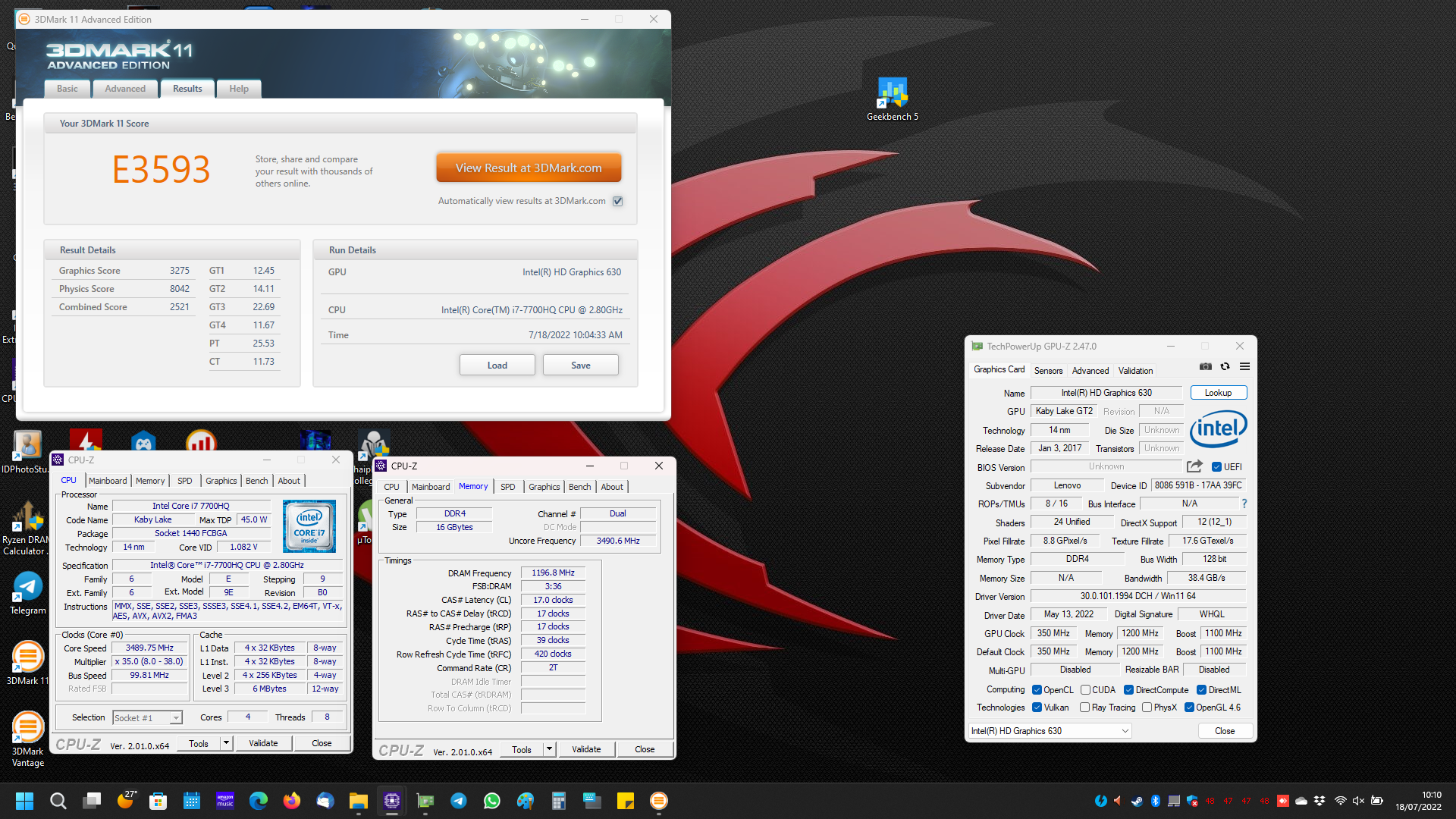
Task: Toggle UEFI checkbox in GPU-Z
Action: [x=1216, y=467]
